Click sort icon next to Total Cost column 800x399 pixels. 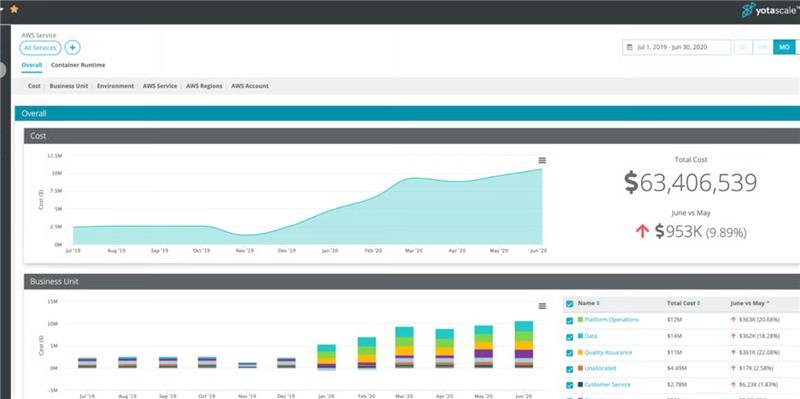pyautogui.click(x=698, y=303)
